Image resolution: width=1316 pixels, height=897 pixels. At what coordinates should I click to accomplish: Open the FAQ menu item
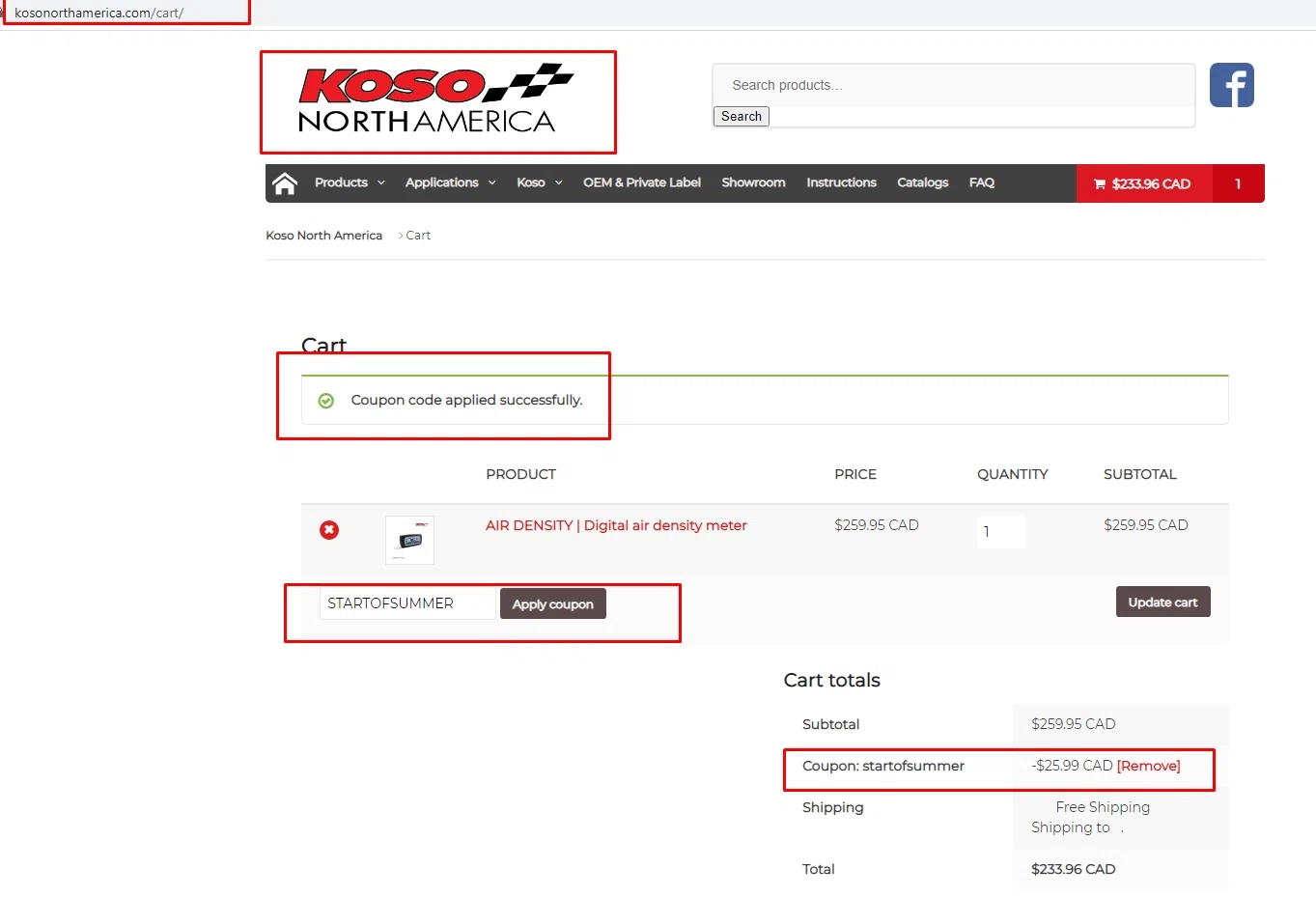click(x=982, y=182)
